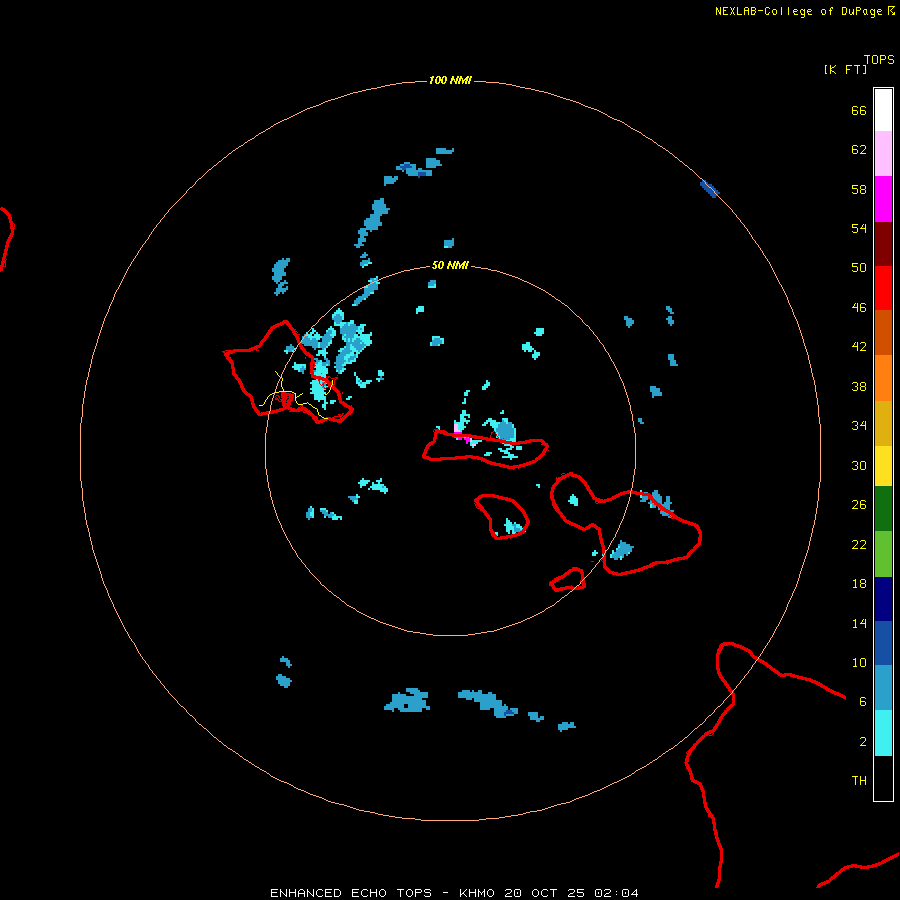Click the isolated echo on 100 NMI ring northeast

[x=709, y=189]
